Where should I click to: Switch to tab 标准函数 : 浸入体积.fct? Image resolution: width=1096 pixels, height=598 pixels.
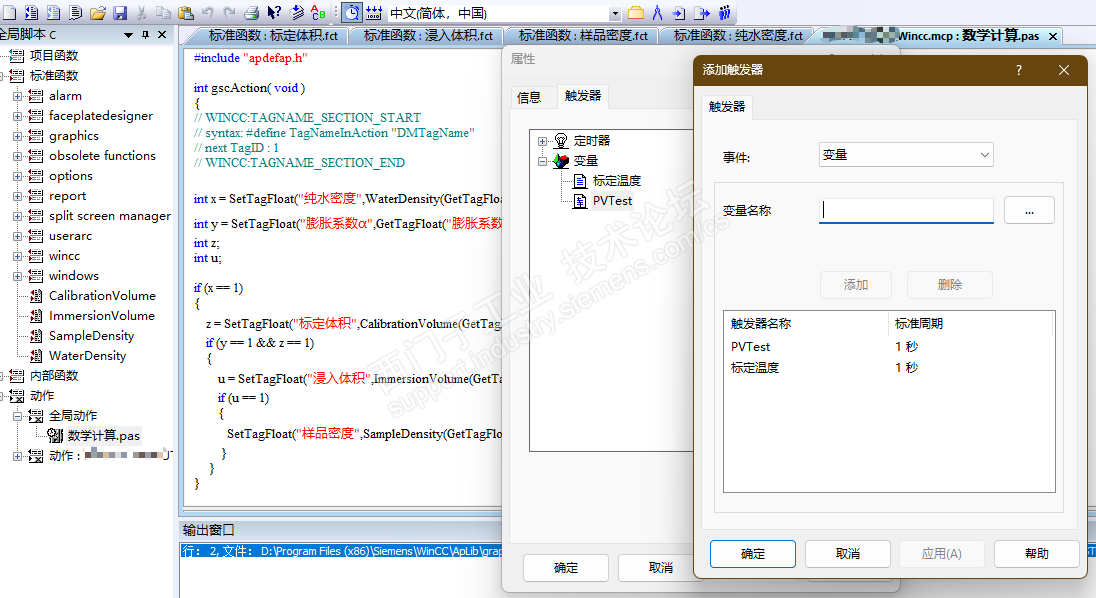click(x=428, y=36)
